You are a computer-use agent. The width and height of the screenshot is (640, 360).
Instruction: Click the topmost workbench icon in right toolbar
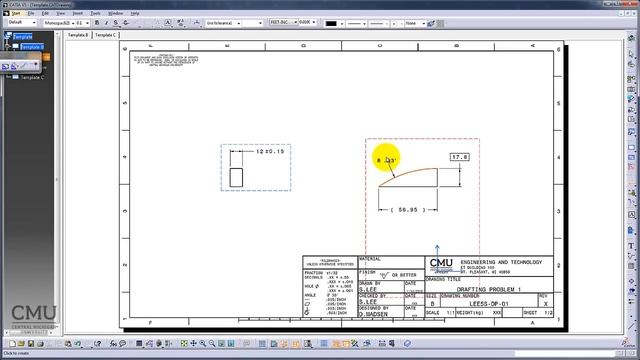pos(631,38)
